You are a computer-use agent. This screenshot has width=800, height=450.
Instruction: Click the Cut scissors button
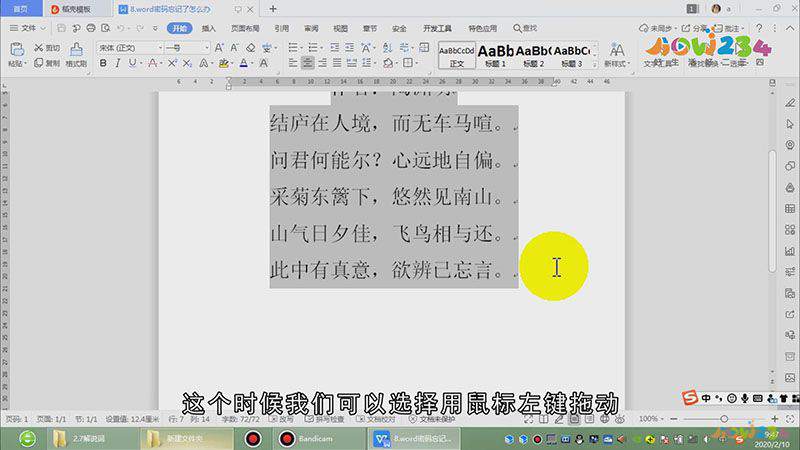[x=46, y=47]
